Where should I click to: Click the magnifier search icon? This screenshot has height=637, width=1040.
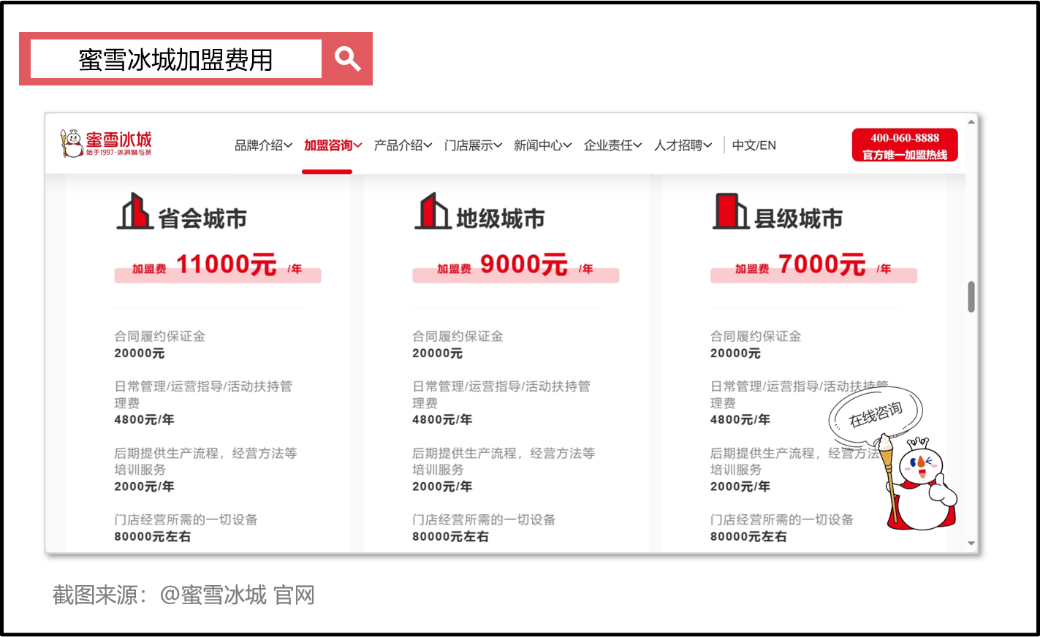coord(347,59)
